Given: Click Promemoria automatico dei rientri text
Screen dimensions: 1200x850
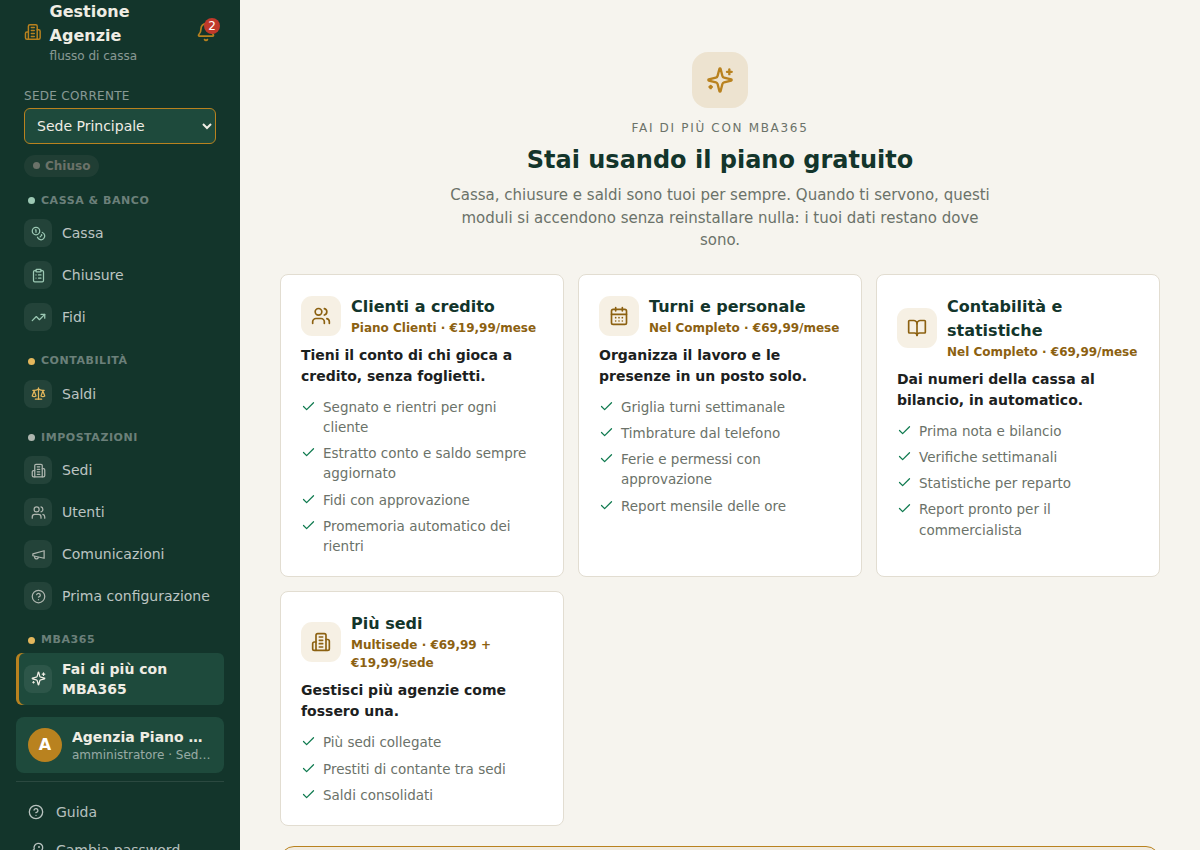Looking at the screenshot, I should pos(416,536).
